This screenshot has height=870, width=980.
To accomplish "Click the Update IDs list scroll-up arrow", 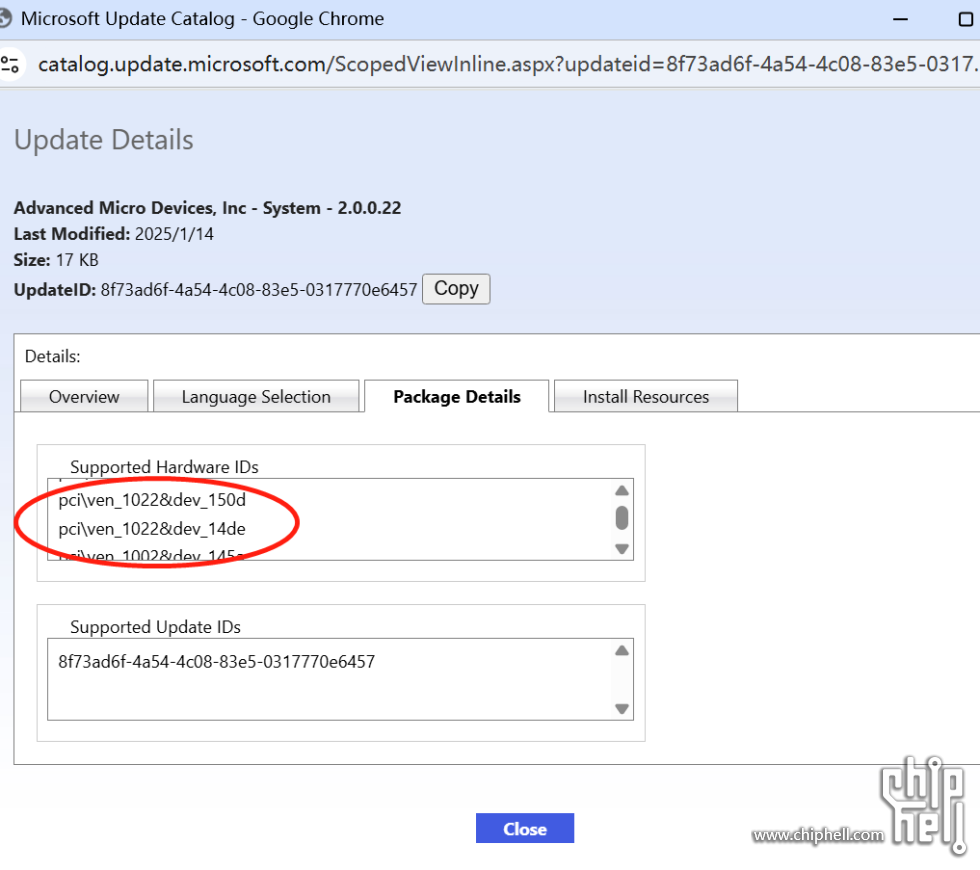I will coord(622,651).
